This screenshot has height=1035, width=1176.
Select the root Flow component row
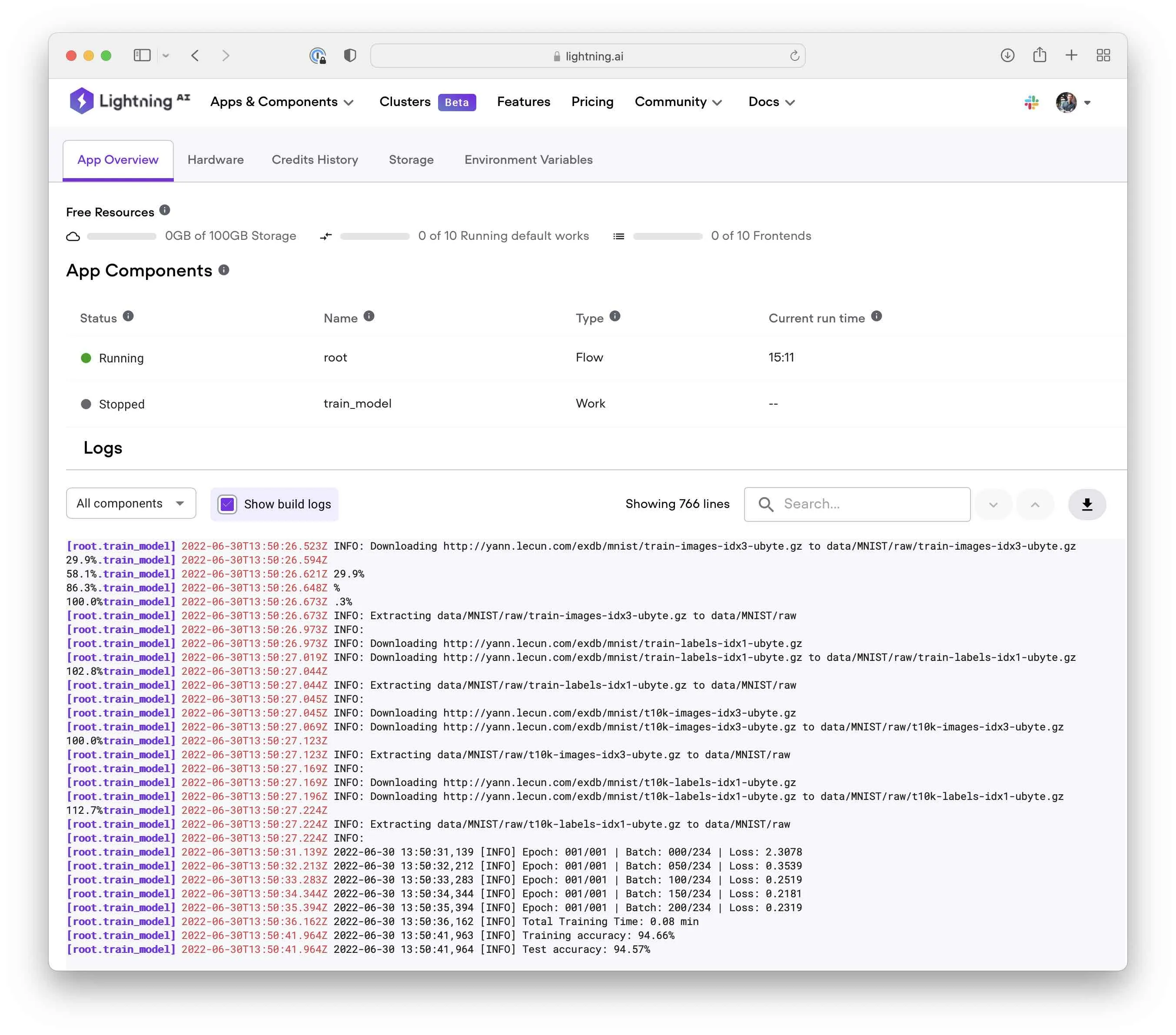(595, 357)
